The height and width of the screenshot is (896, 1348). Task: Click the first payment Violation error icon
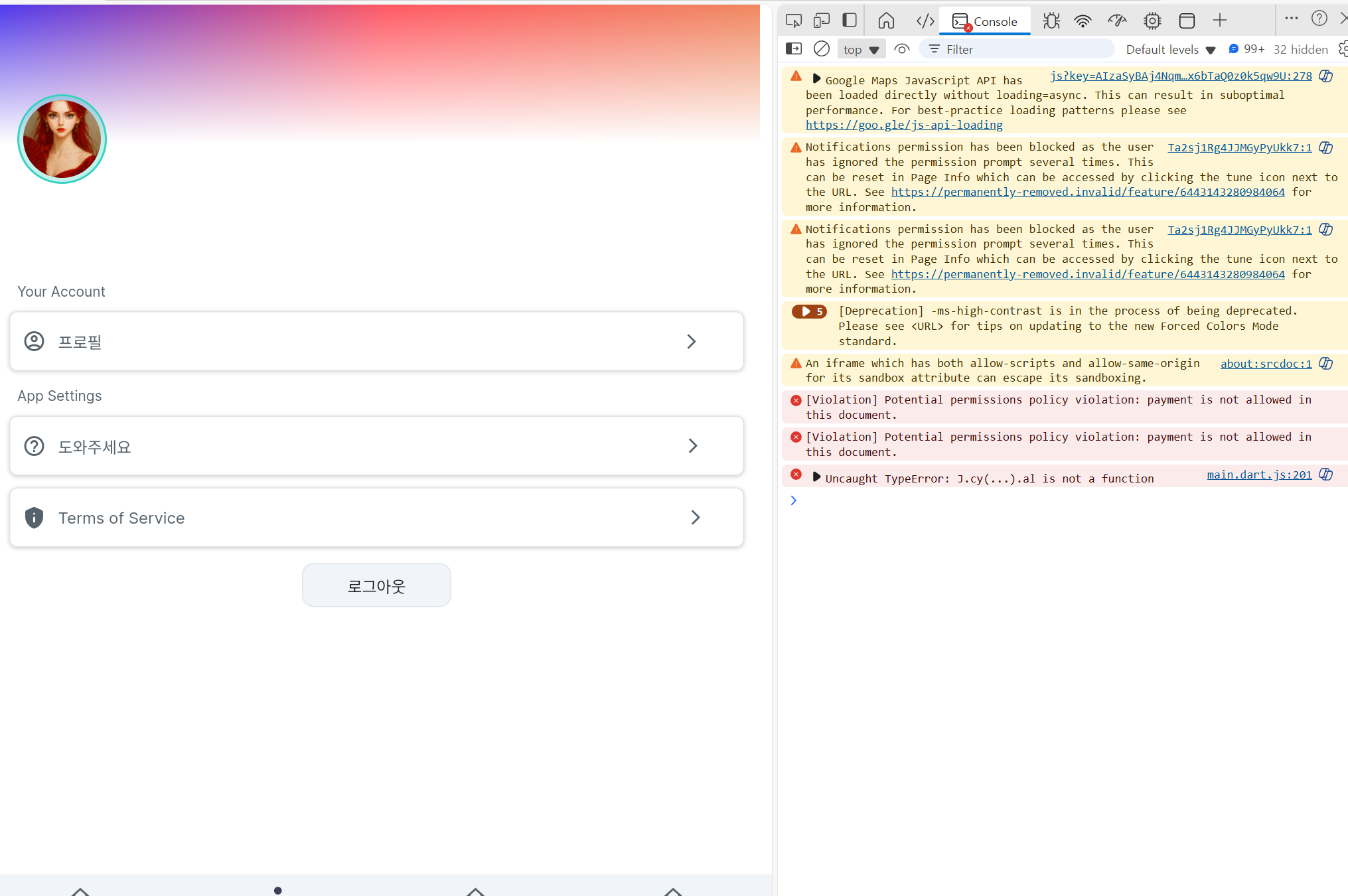pos(796,400)
